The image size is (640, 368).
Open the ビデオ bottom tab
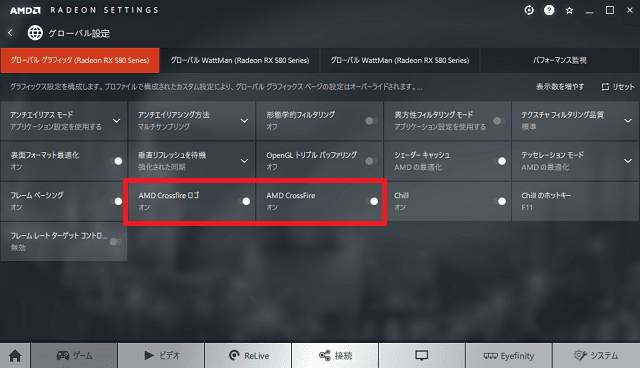[162, 356]
